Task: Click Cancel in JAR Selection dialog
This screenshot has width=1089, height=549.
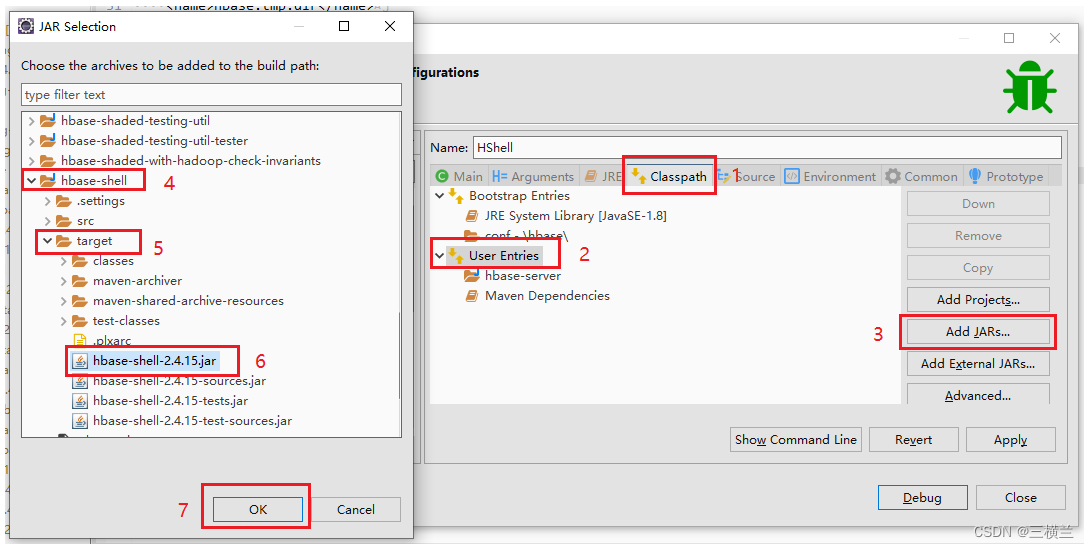Action: (x=356, y=509)
